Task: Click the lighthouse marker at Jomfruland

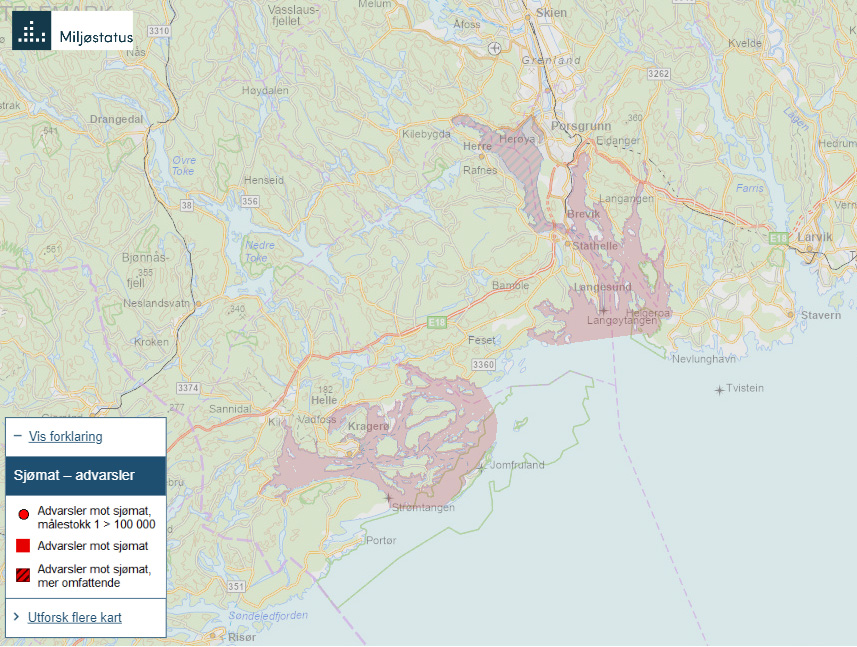Action: pyautogui.click(x=480, y=466)
